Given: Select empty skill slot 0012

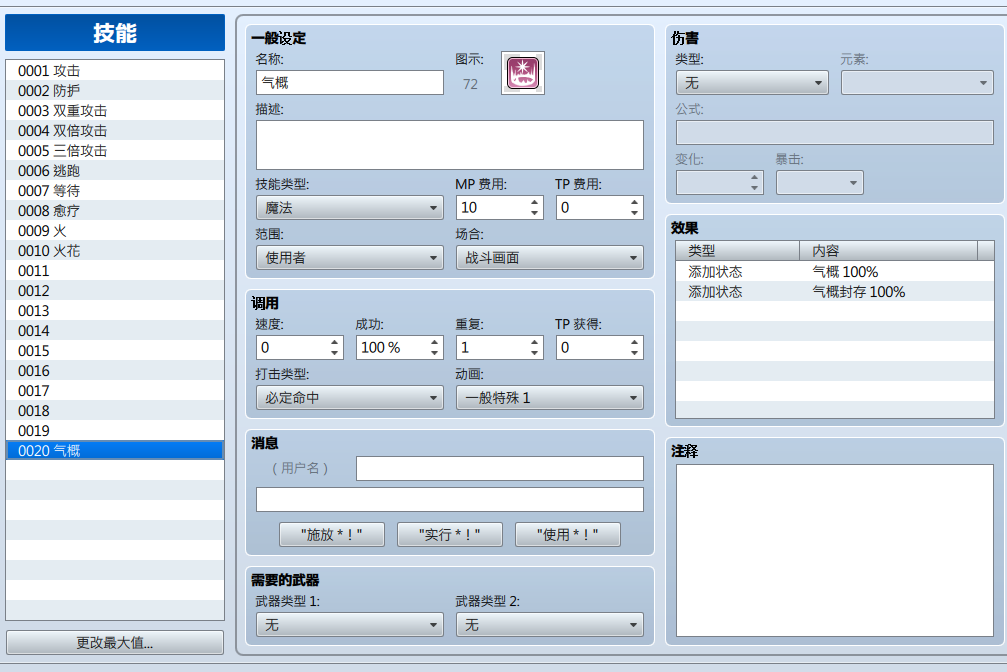Looking at the screenshot, I should [x=115, y=290].
